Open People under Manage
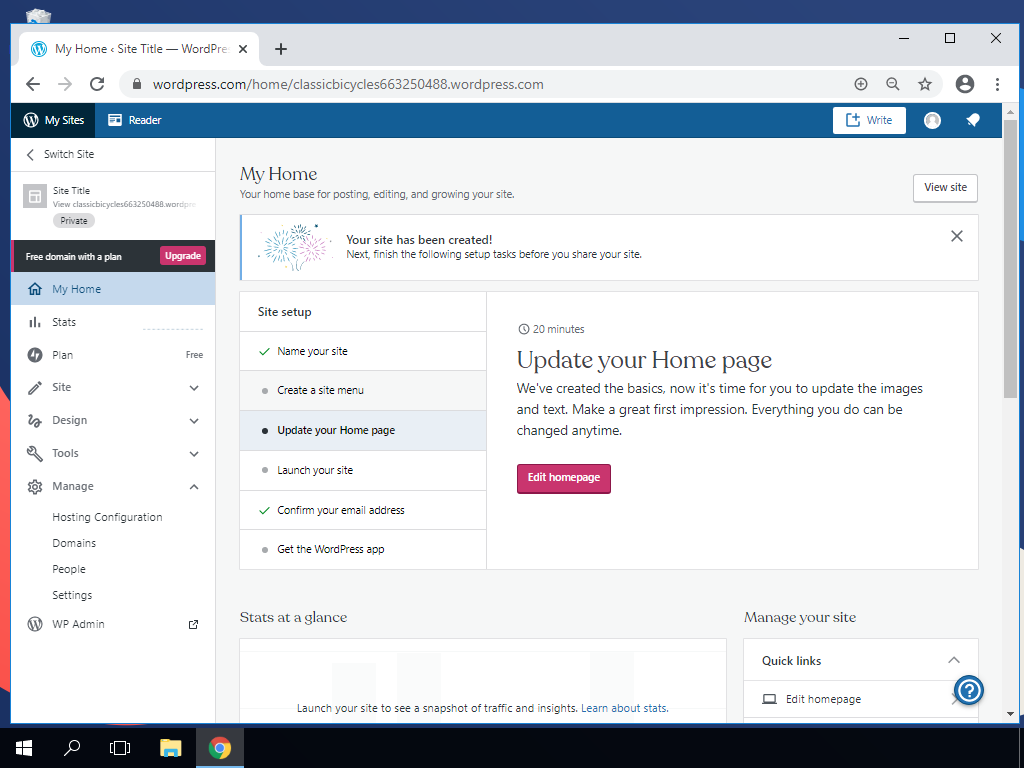Screen dimensions: 1024x768 pyautogui.click(x=69, y=569)
